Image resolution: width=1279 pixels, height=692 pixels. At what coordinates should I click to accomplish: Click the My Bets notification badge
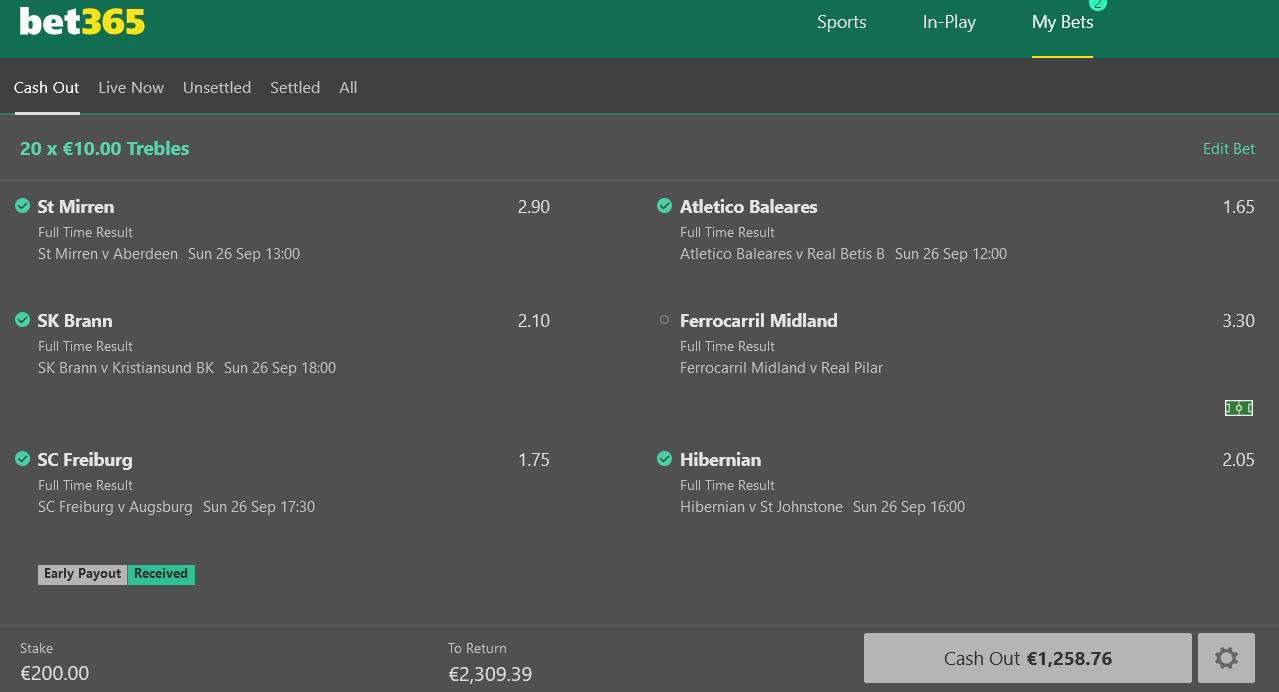tap(1098, 4)
